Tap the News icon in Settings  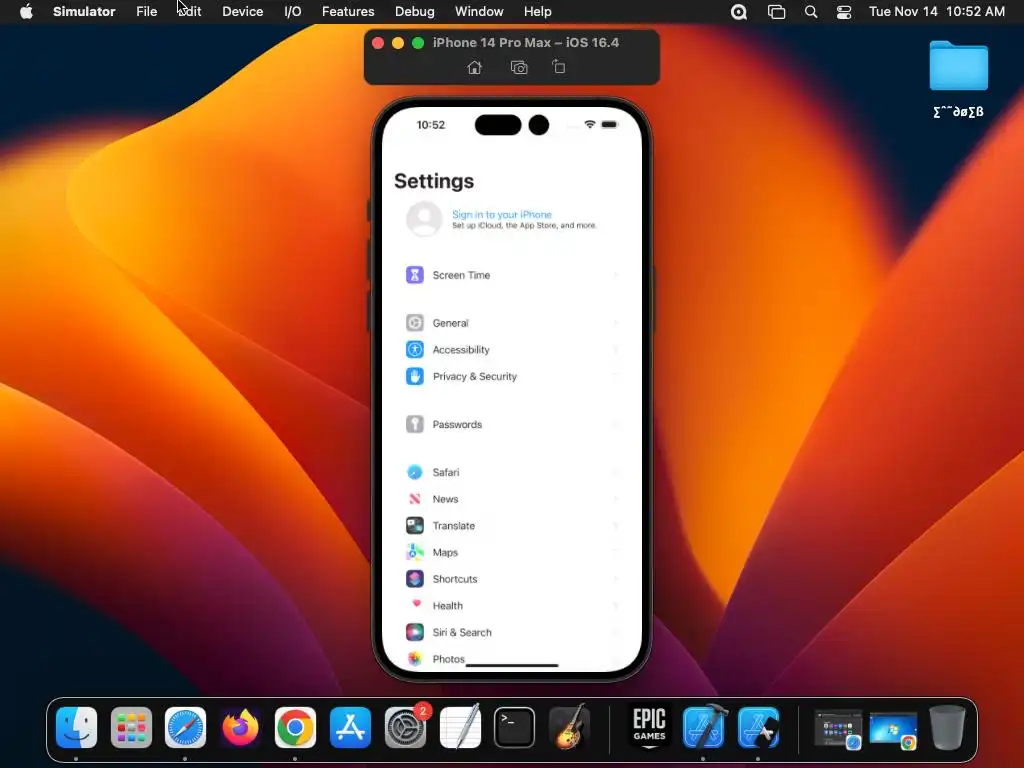pos(415,498)
